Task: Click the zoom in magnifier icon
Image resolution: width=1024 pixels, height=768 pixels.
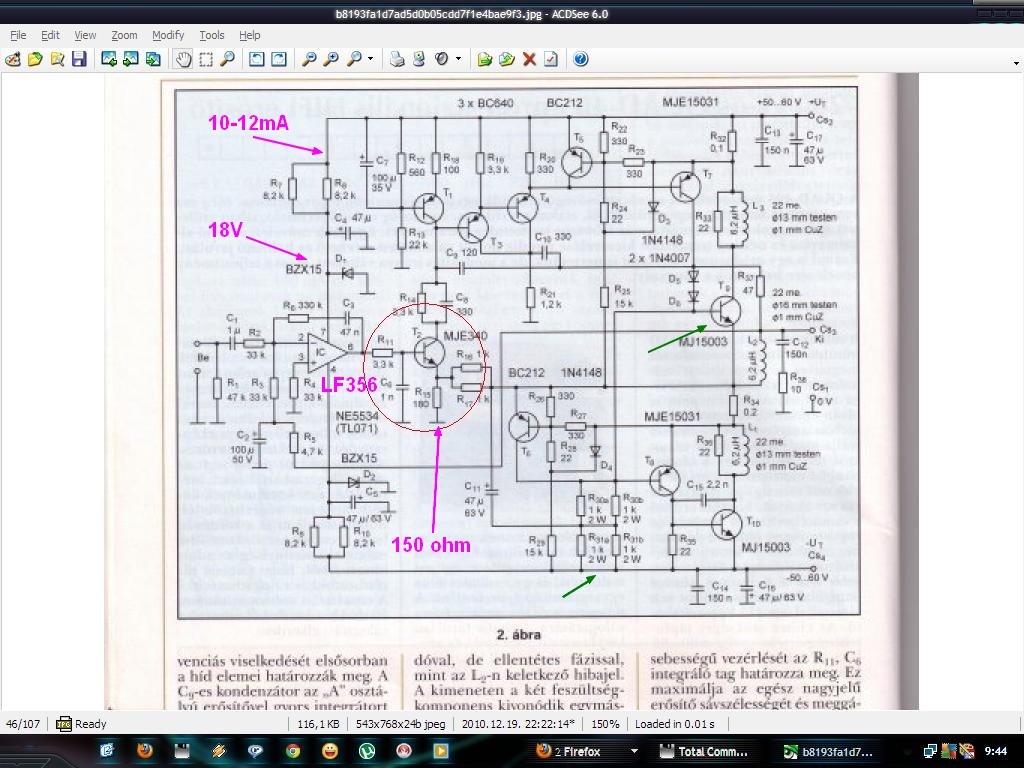Action: coord(331,59)
